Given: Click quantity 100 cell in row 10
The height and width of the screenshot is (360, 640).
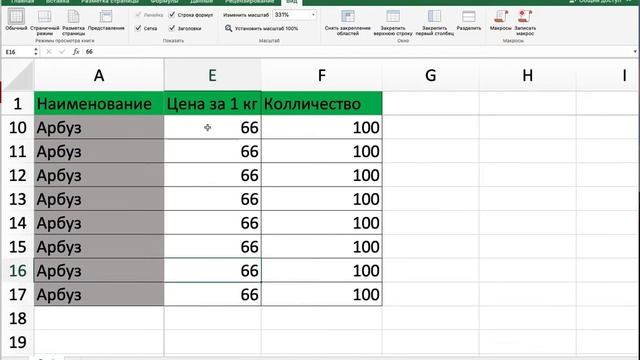Looking at the screenshot, I should tap(322, 127).
